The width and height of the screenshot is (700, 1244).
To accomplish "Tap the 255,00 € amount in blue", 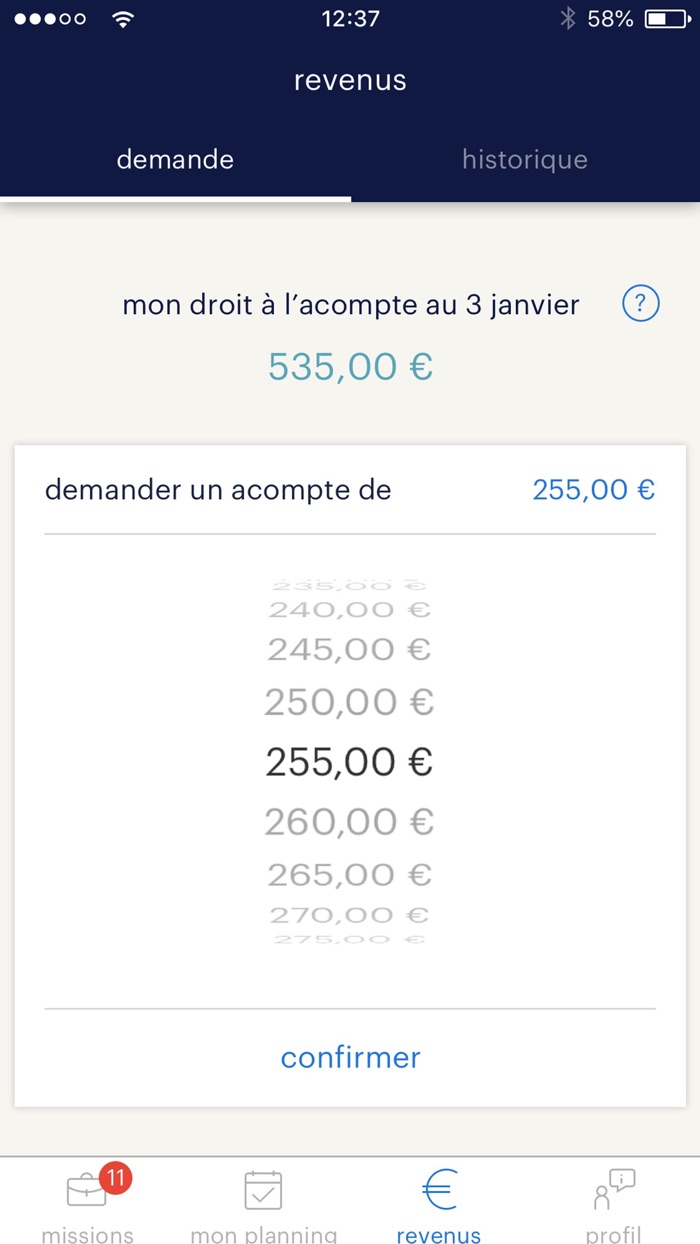I will 593,490.
